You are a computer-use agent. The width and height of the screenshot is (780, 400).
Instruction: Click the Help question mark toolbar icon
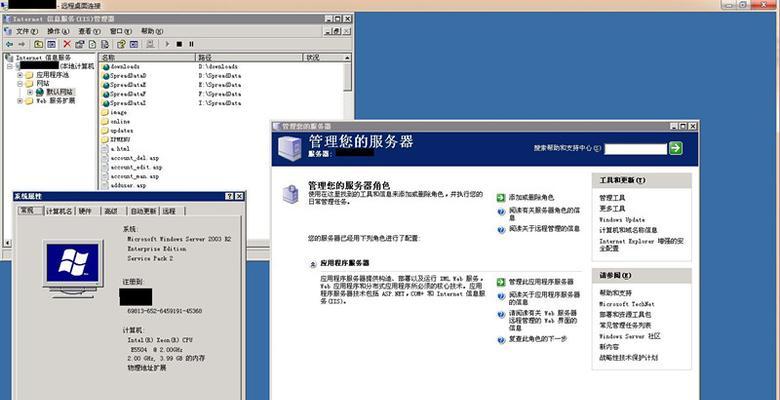[121, 44]
